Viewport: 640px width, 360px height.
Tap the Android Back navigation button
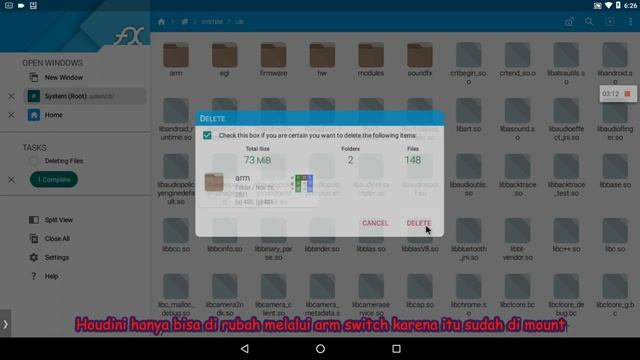coord(244,349)
